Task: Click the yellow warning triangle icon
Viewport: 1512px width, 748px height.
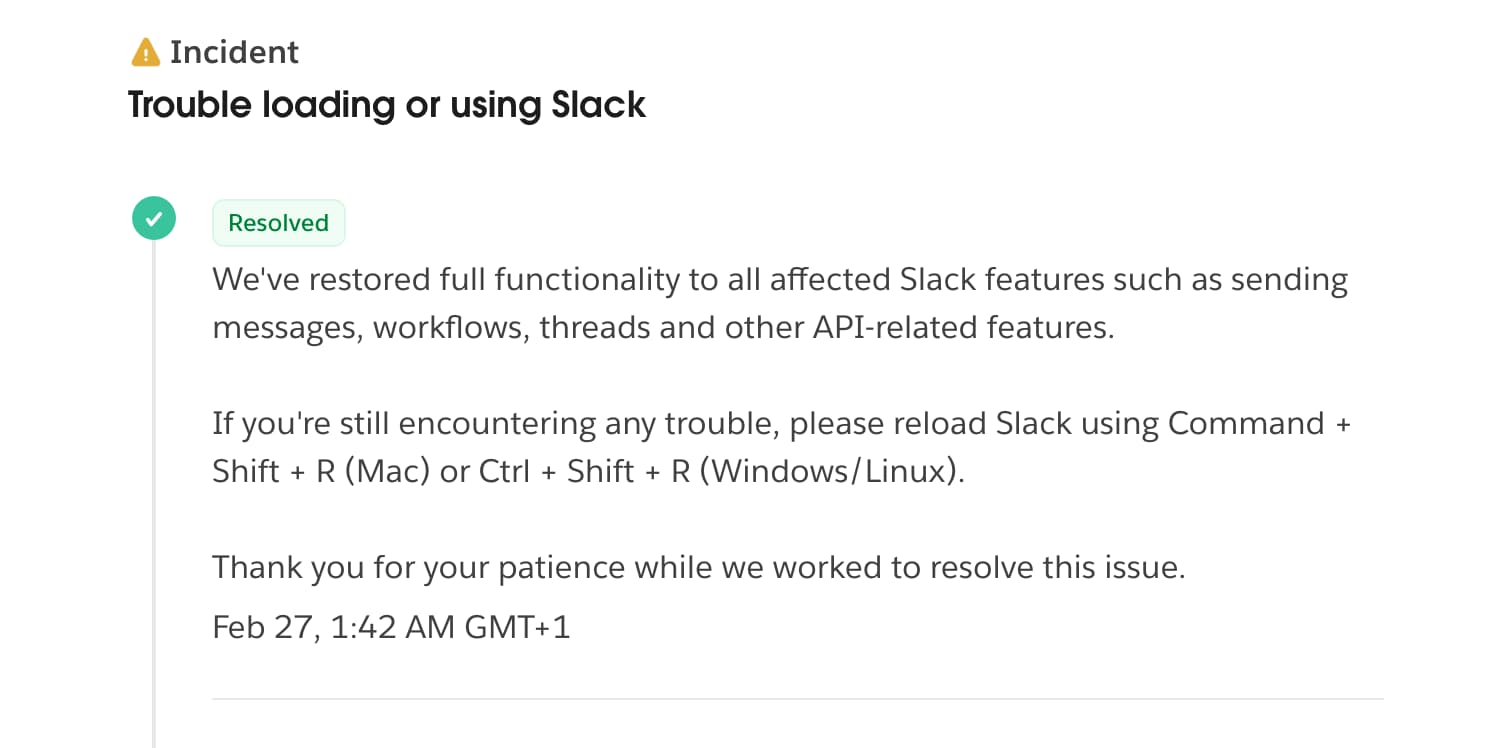Action: tap(145, 52)
